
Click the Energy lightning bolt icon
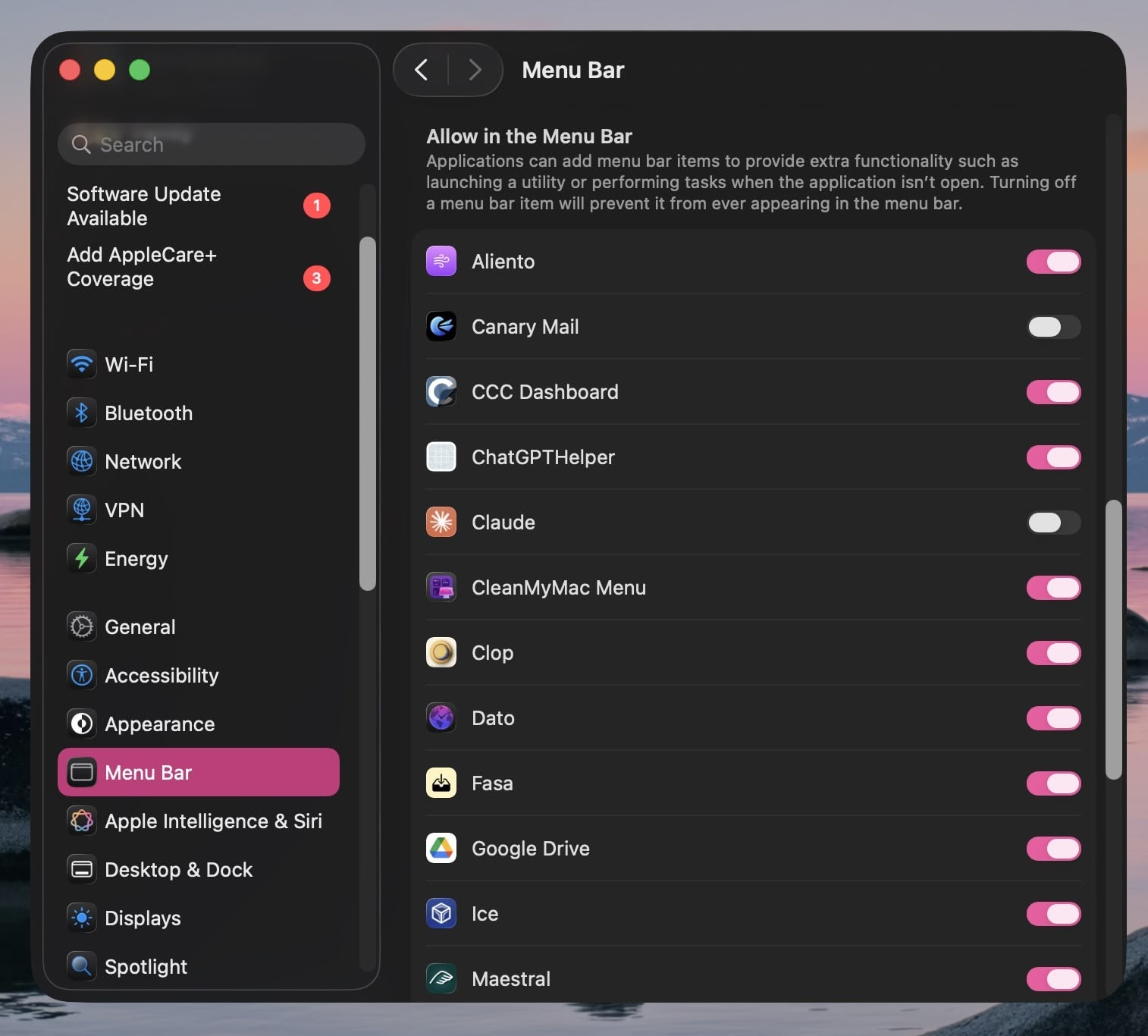pos(81,558)
